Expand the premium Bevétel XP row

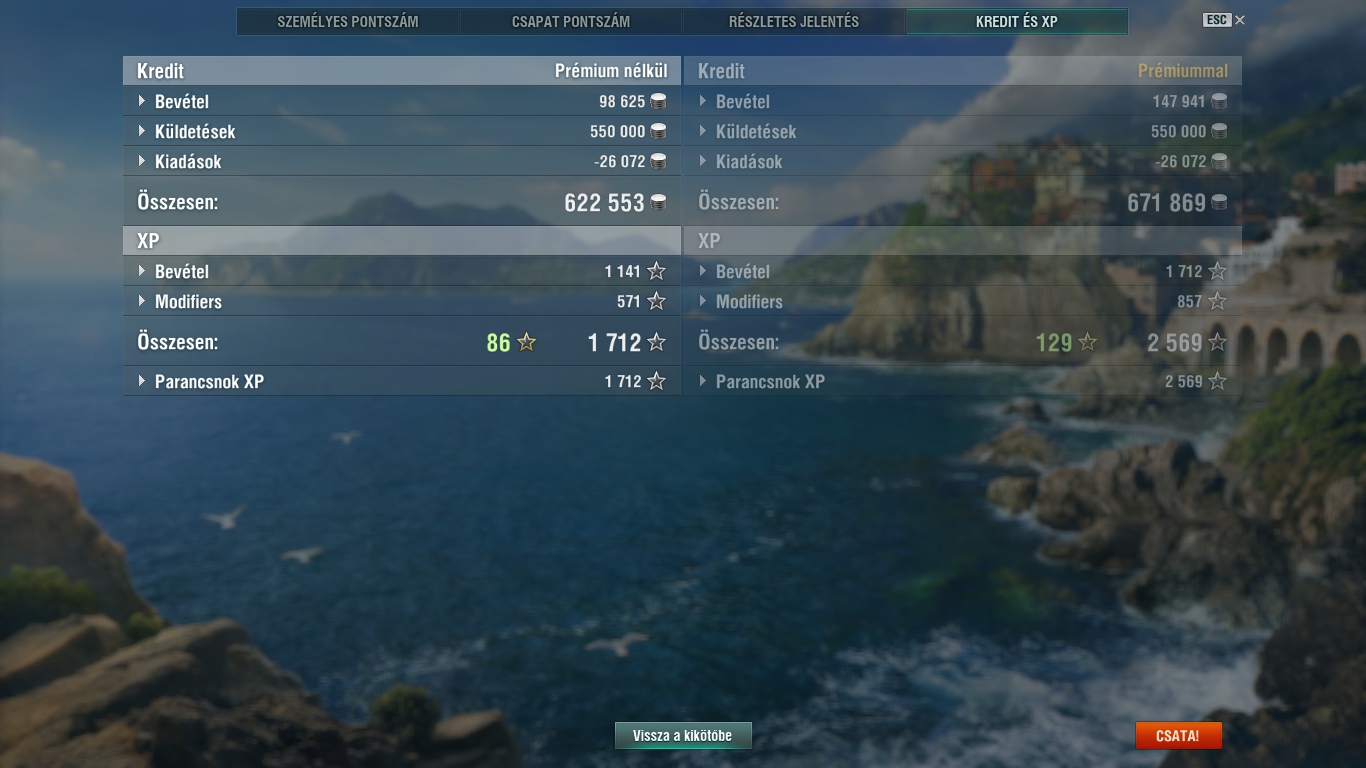click(963, 271)
